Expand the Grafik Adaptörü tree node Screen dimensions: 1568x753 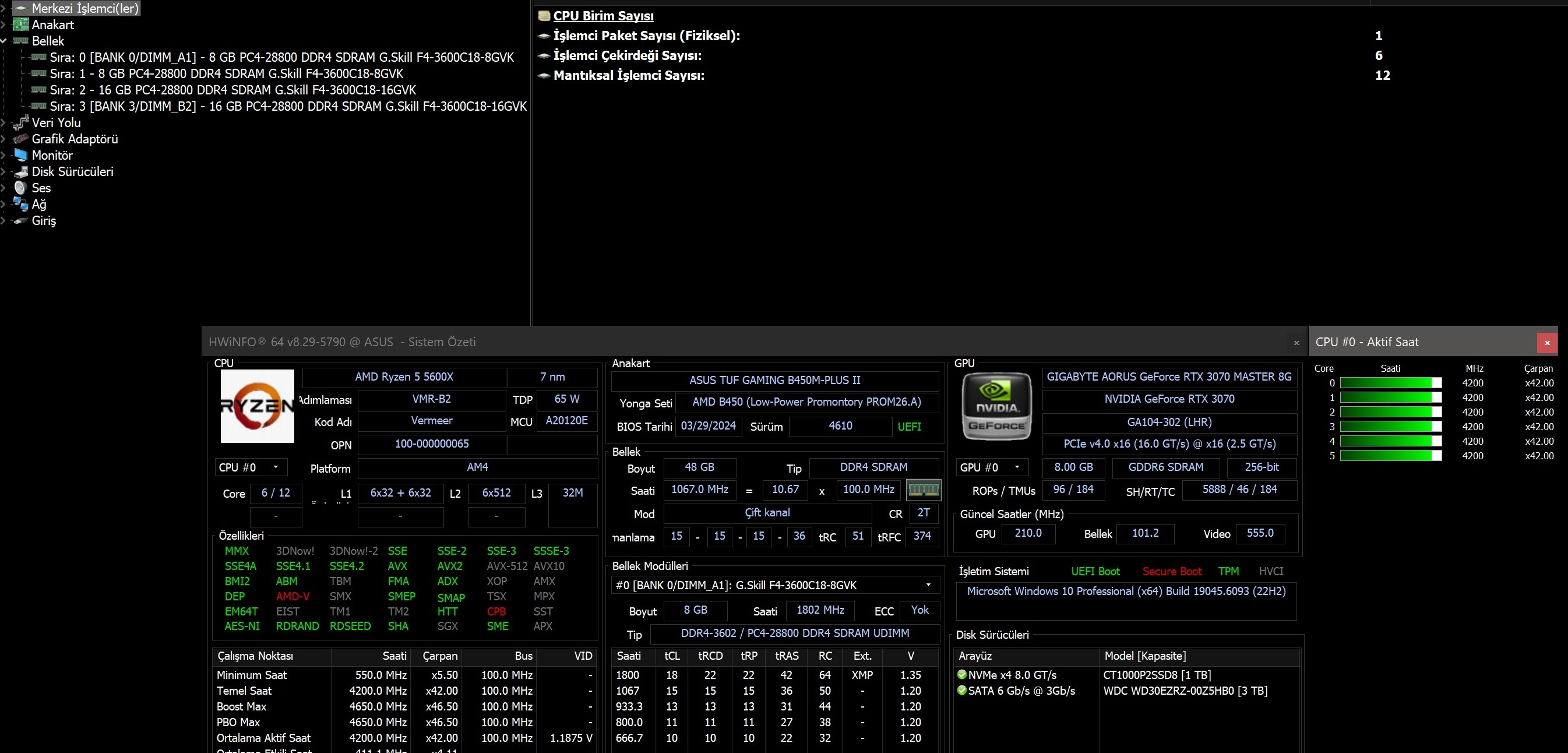(3, 139)
